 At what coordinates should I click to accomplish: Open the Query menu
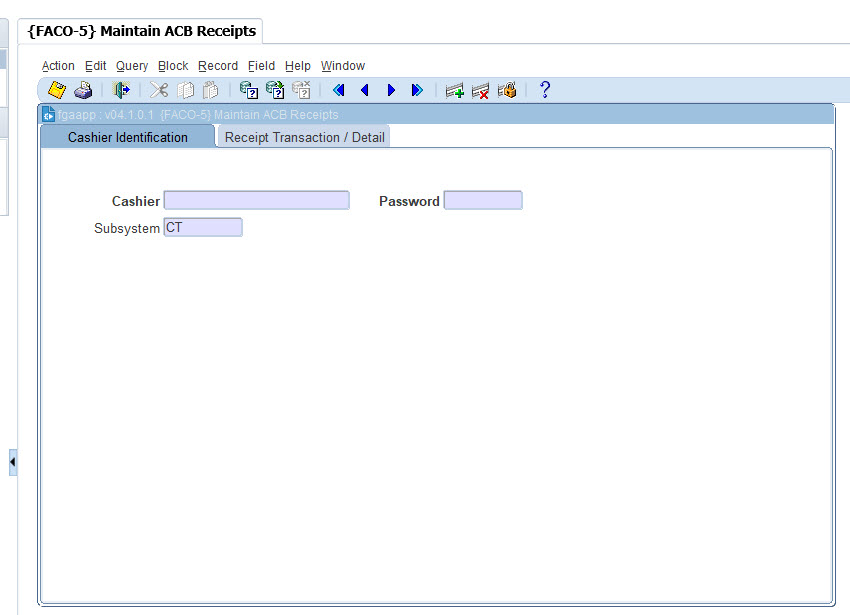pos(132,66)
